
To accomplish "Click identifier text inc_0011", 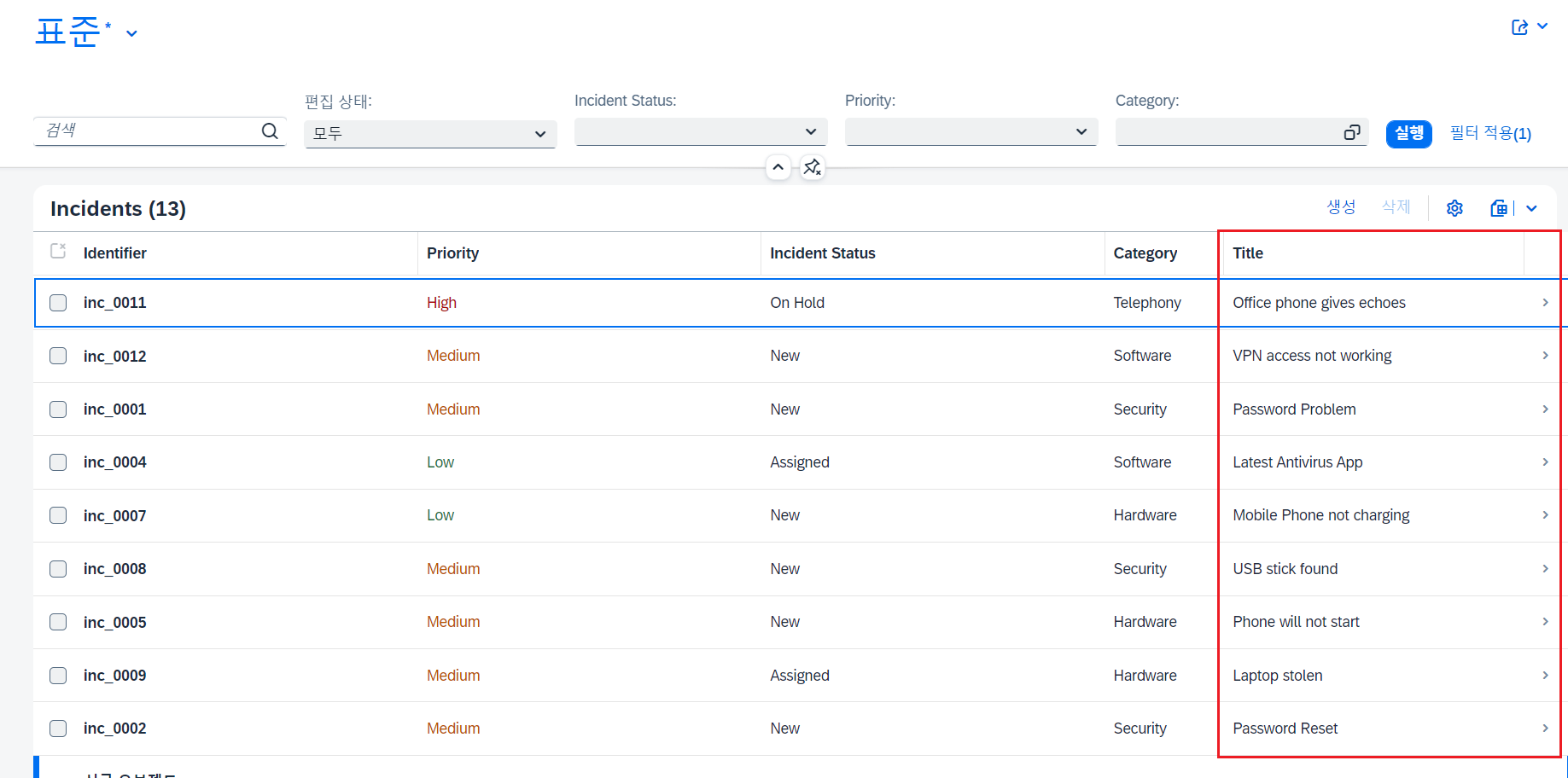I will pyautogui.click(x=115, y=303).
